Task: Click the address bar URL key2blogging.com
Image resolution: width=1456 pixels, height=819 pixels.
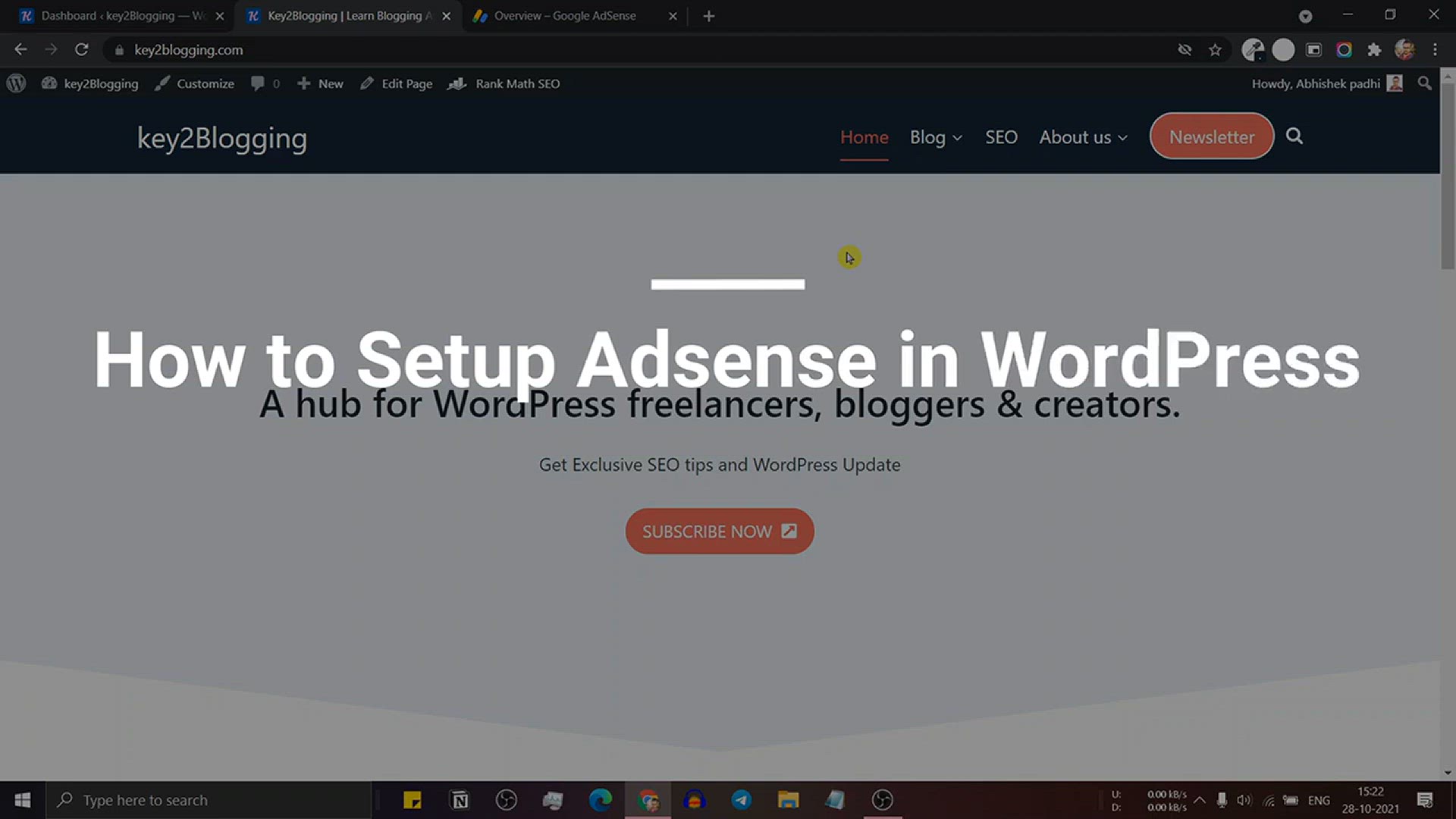Action: pos(189,50)
